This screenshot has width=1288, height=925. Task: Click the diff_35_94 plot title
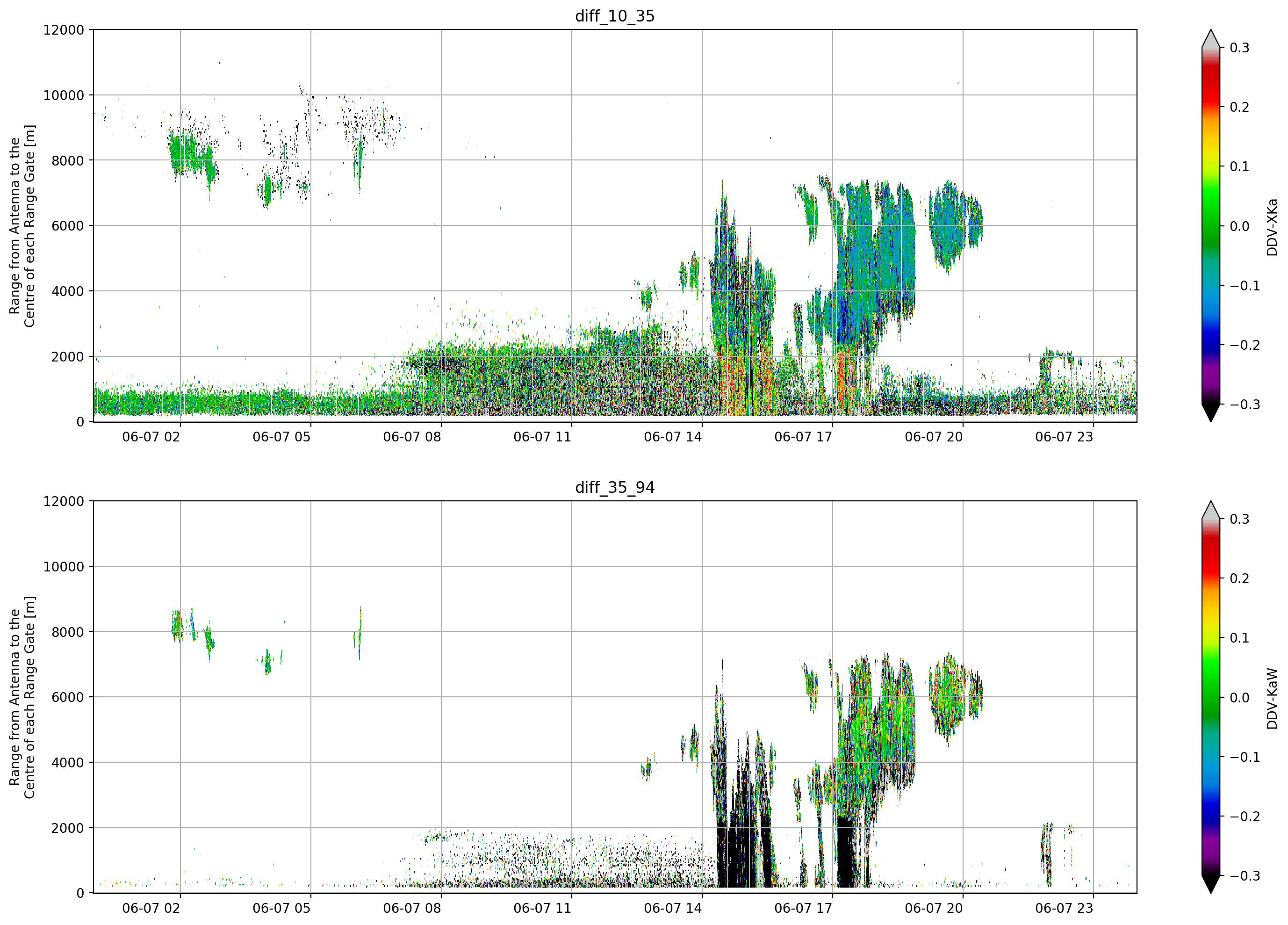(615, 487)
